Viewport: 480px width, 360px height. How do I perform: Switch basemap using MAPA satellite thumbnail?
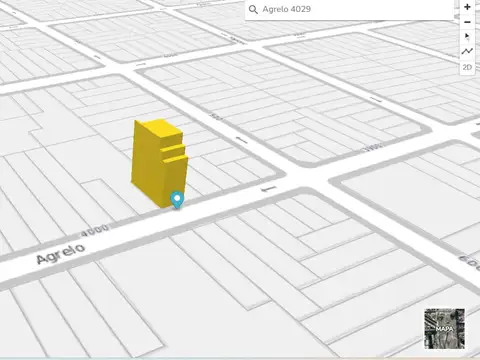[444, 329]
